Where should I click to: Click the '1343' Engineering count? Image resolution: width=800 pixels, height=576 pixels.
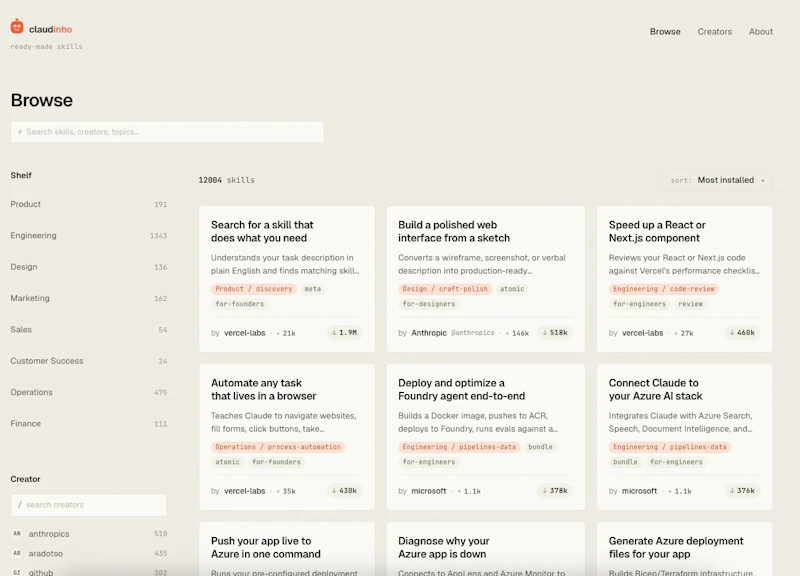point(158,236)
